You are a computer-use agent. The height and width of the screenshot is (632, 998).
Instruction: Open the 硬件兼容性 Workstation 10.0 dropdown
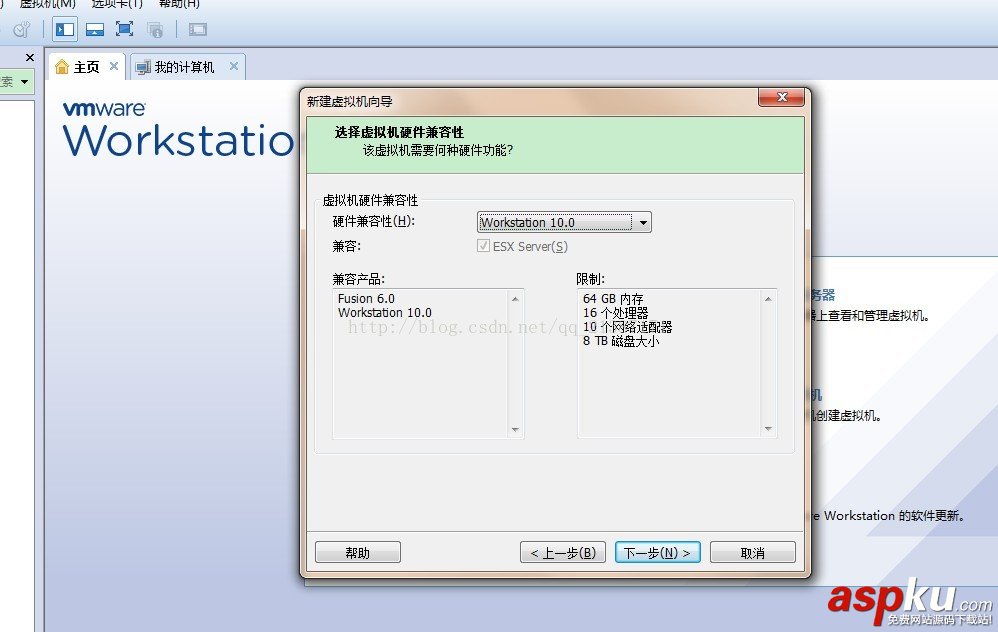pos(564,222)
